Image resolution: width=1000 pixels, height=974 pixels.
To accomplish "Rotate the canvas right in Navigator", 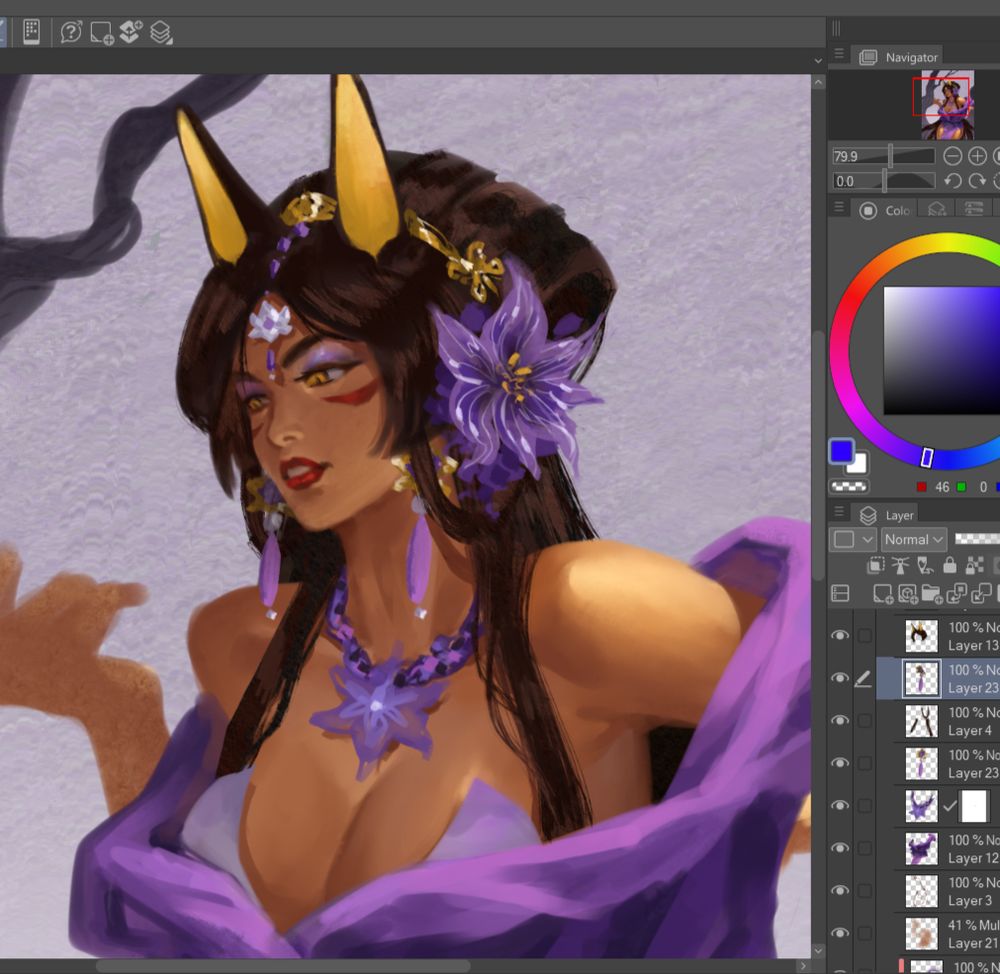I will coord(977,181).
